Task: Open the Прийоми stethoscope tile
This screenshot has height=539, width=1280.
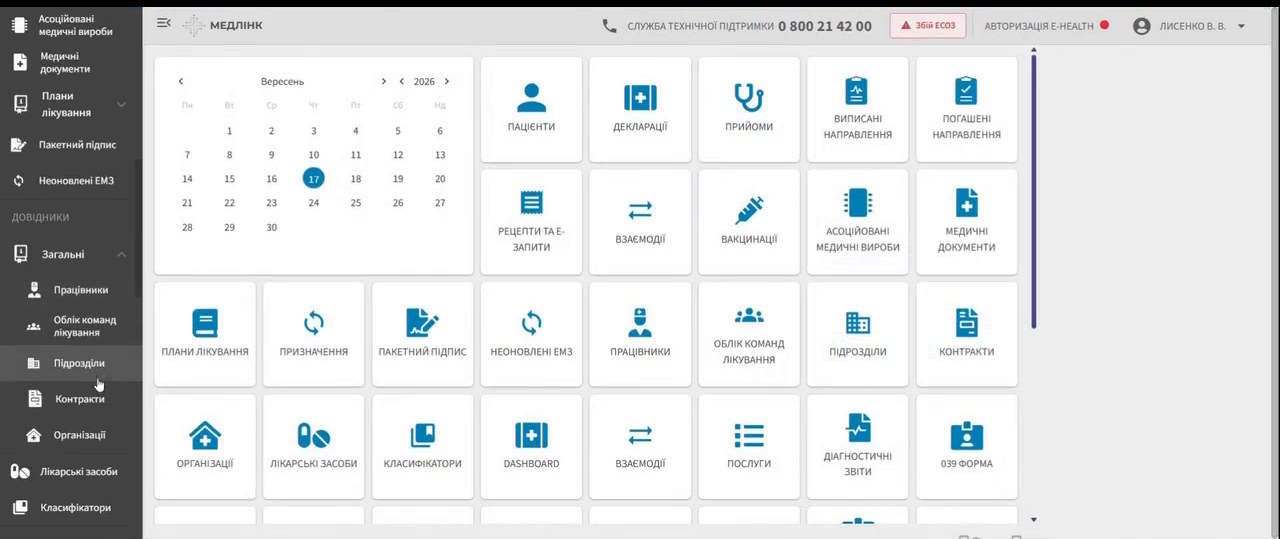Action: coord(749,109)
